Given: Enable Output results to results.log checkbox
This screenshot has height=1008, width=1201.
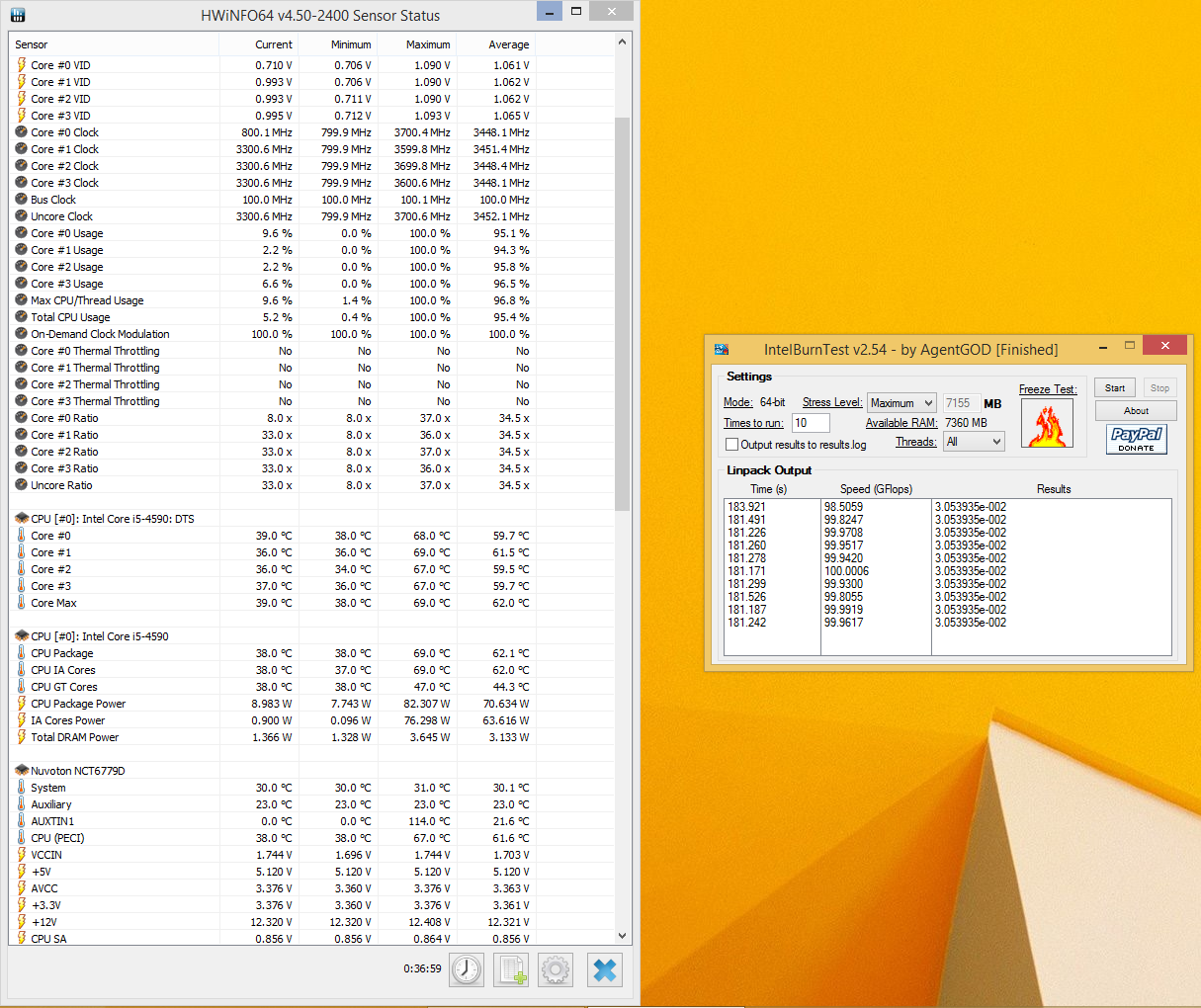Looking at the screenshot, I should 732,445.
